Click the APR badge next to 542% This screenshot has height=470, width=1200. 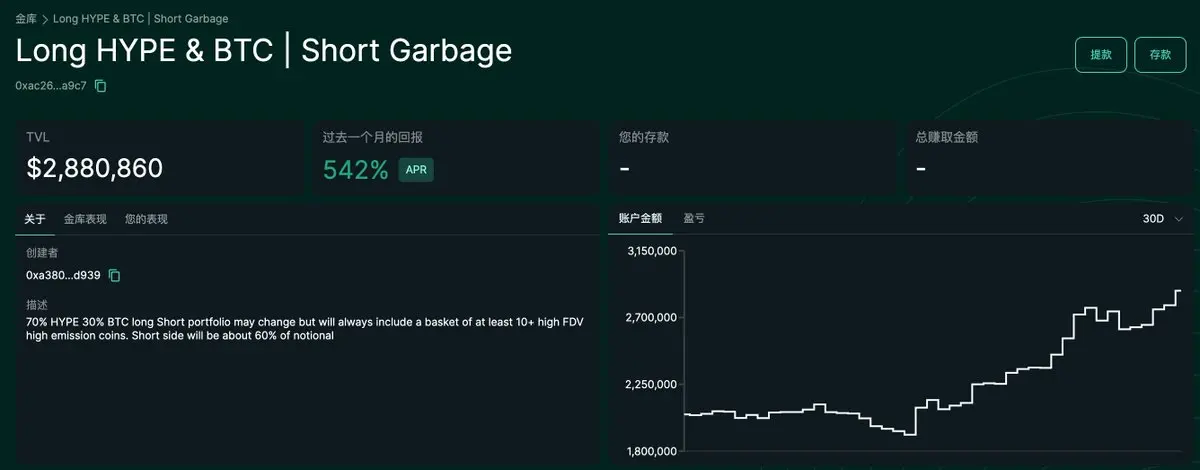coord(416,170)
